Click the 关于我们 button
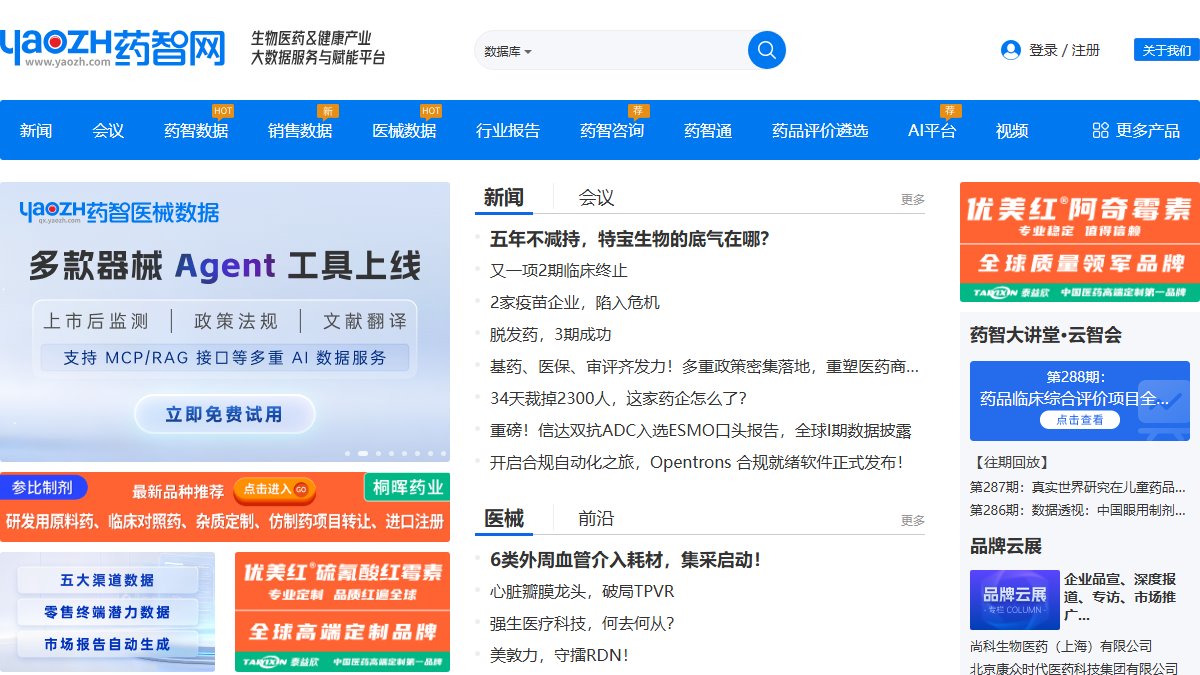 [1166, 50]
